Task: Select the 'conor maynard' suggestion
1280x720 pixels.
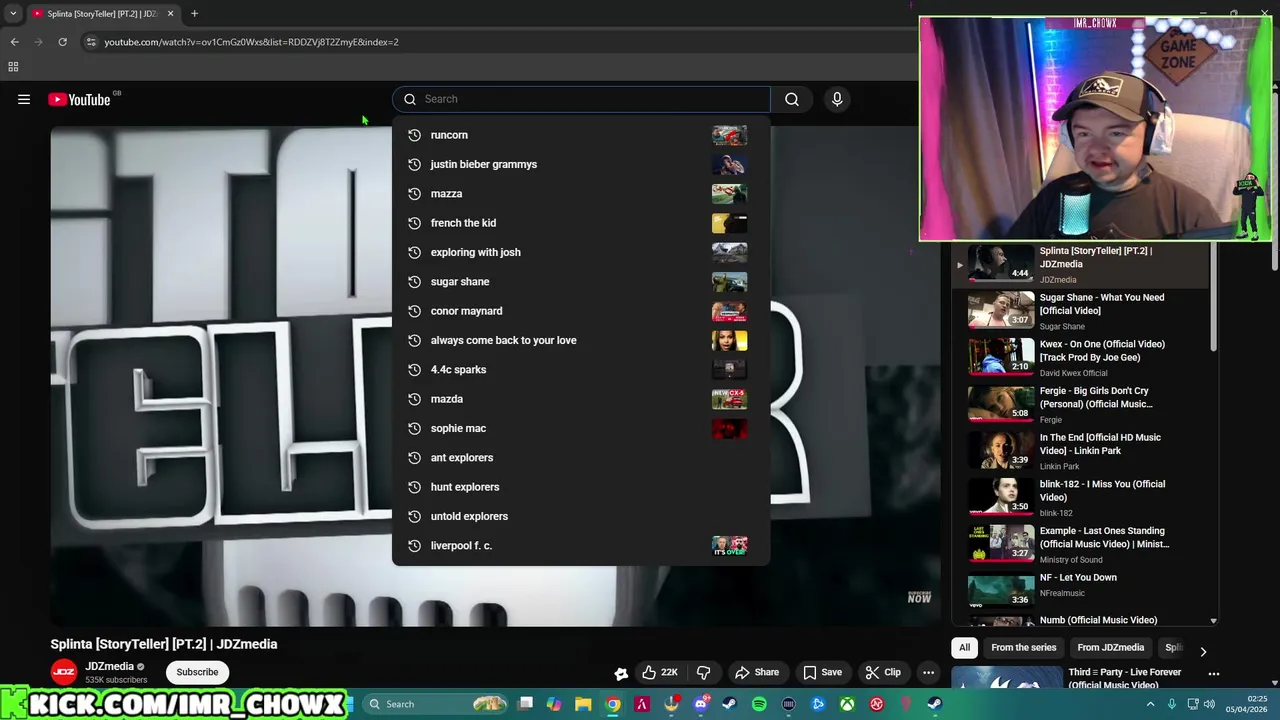Action: tap(581, 311)
